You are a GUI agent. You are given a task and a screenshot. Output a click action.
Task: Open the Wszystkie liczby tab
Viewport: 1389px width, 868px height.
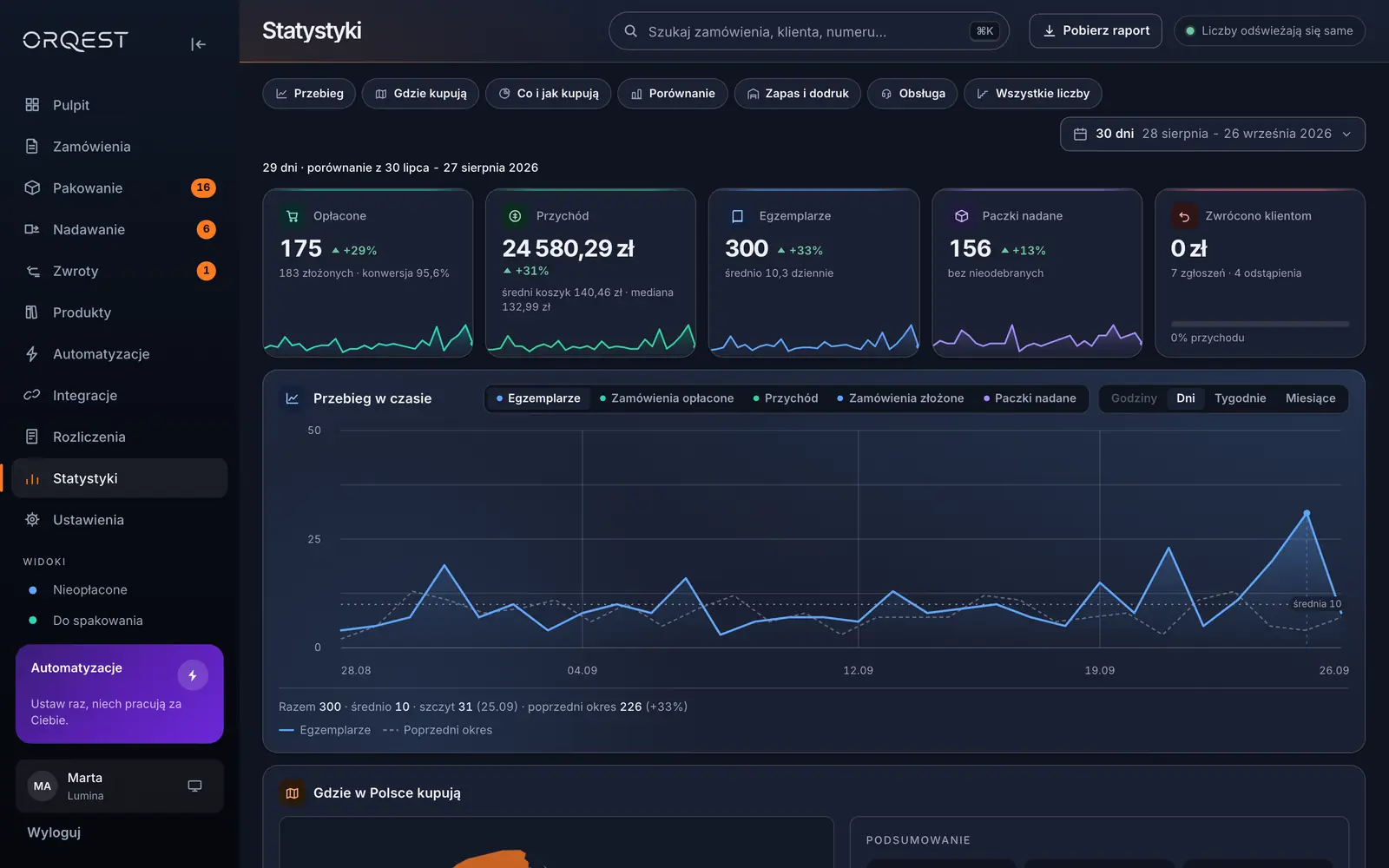point(1033,94)
